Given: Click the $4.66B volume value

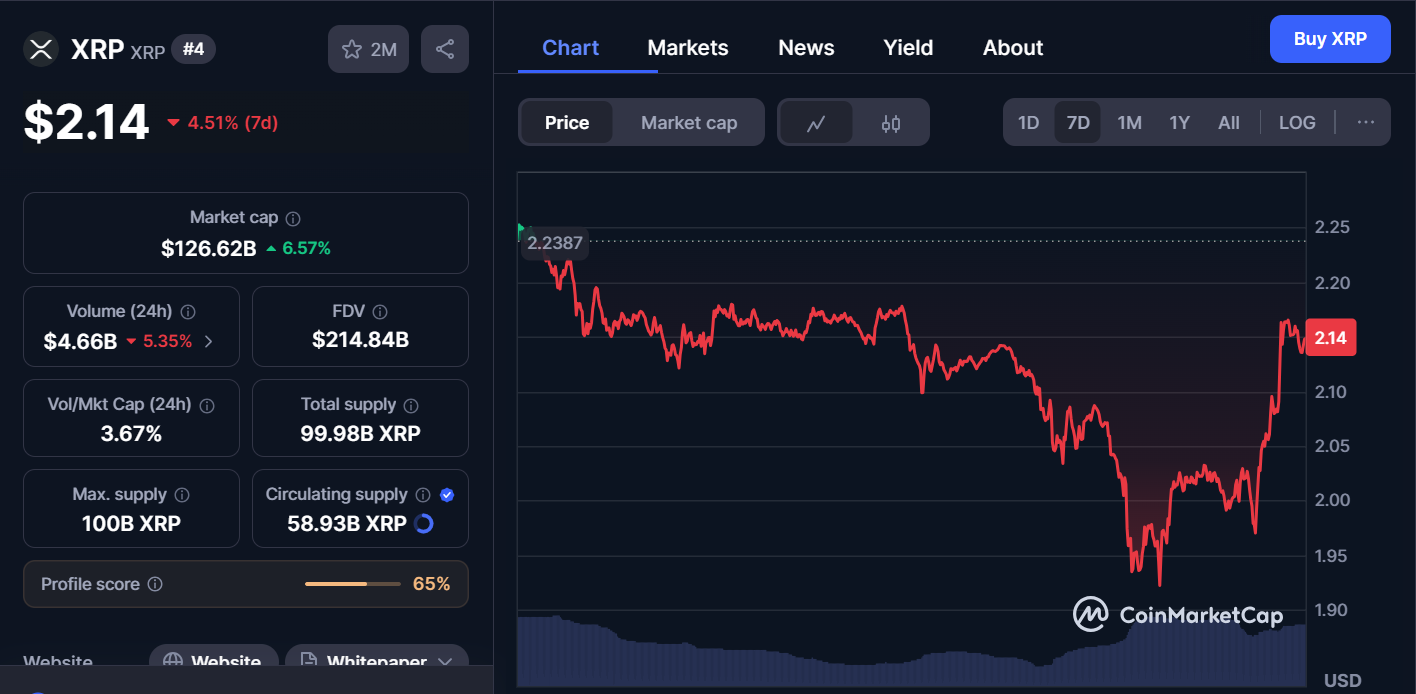Looking at the screenshot, I should [80, 341].
